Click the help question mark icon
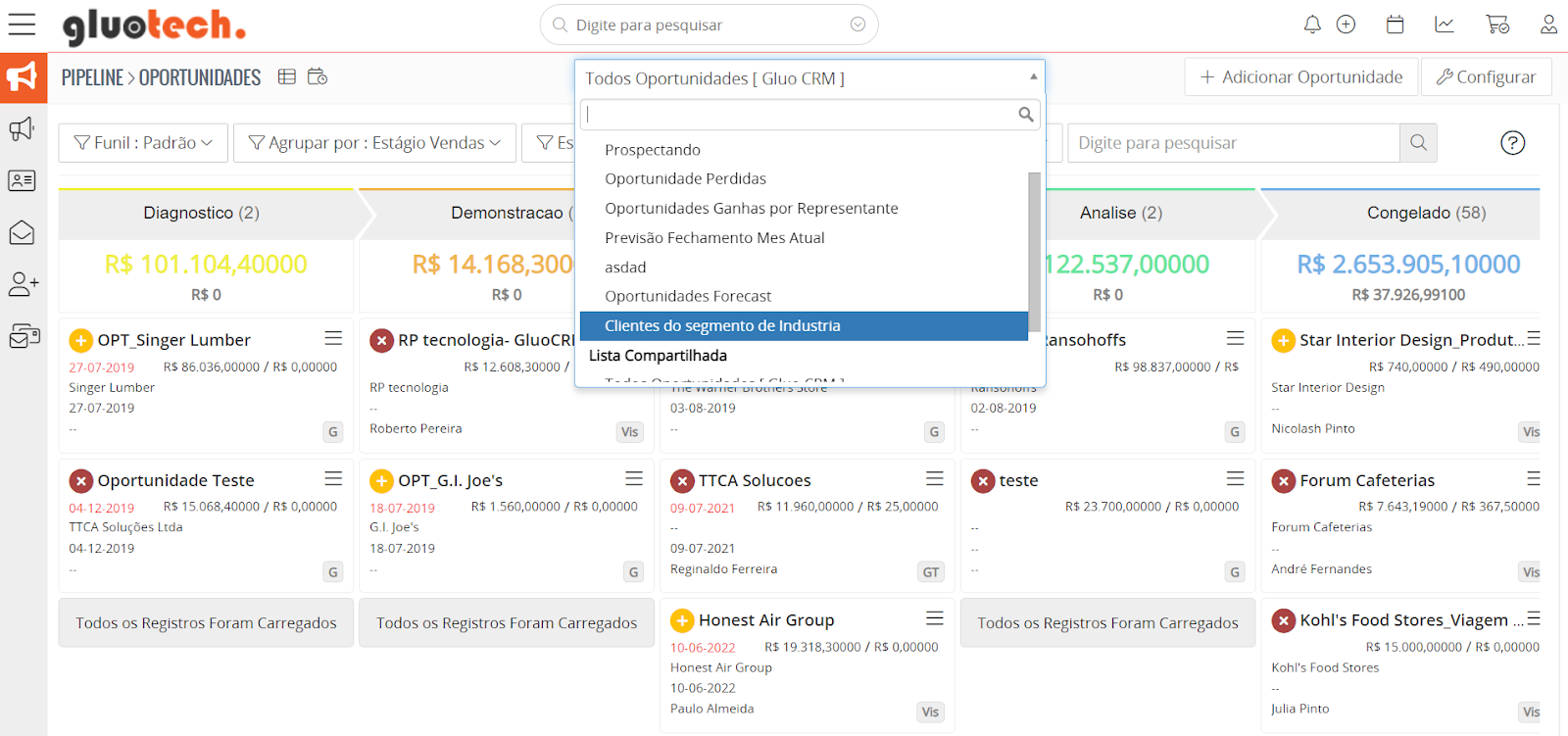The width and height of the screenshot is (1568, 736). 1513,143
